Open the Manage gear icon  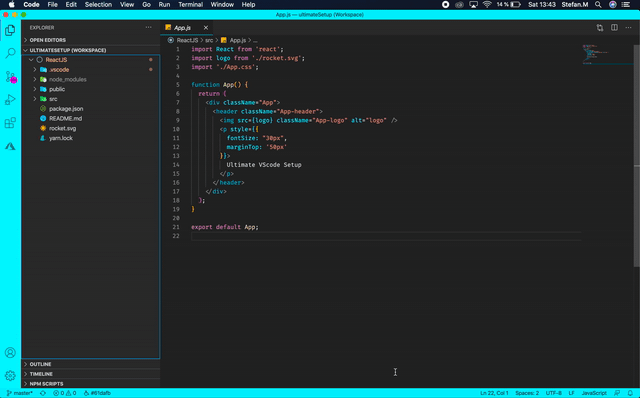(x=10, y=376)
